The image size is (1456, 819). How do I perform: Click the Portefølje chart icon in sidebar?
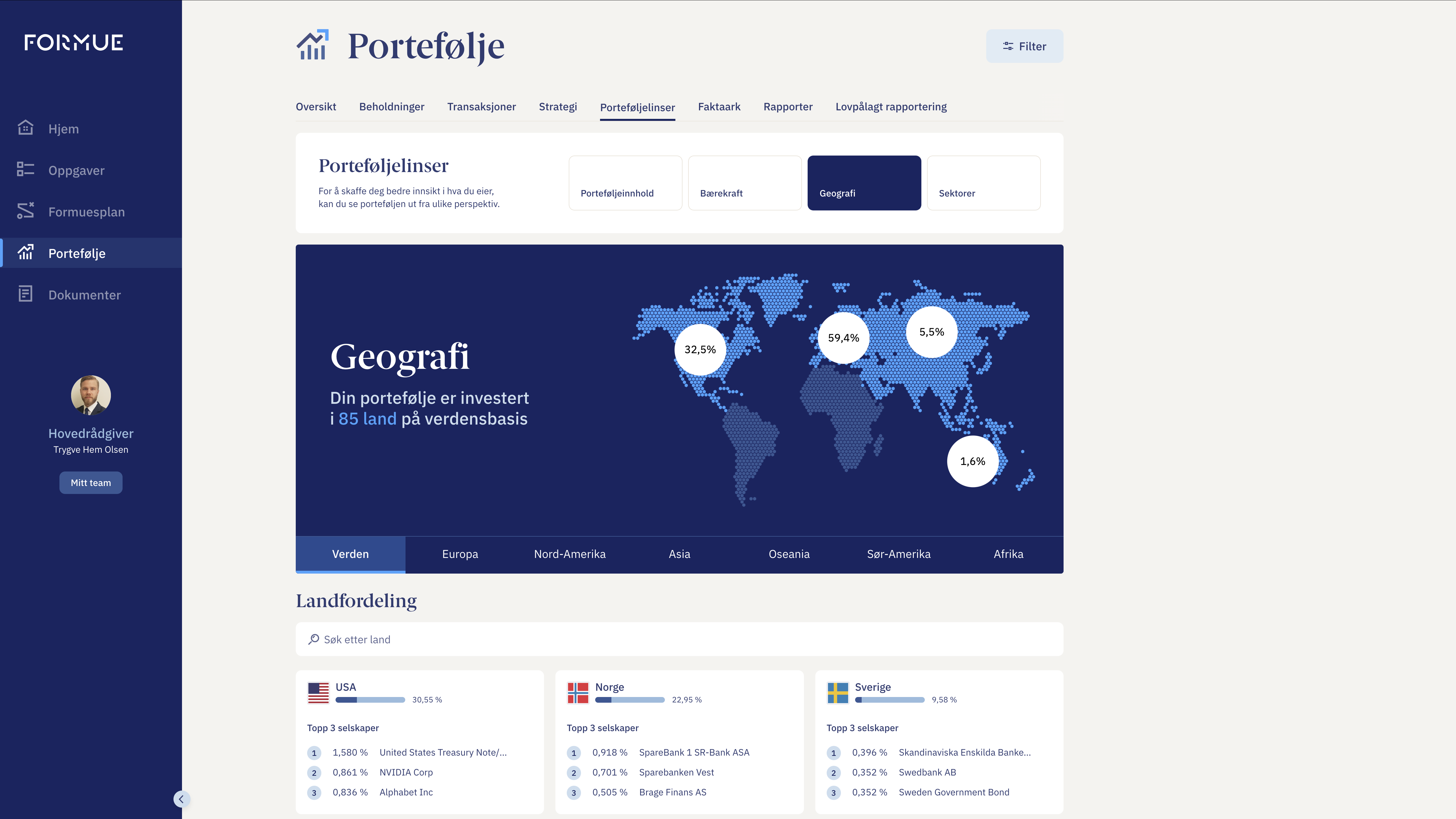click(25, 253)
